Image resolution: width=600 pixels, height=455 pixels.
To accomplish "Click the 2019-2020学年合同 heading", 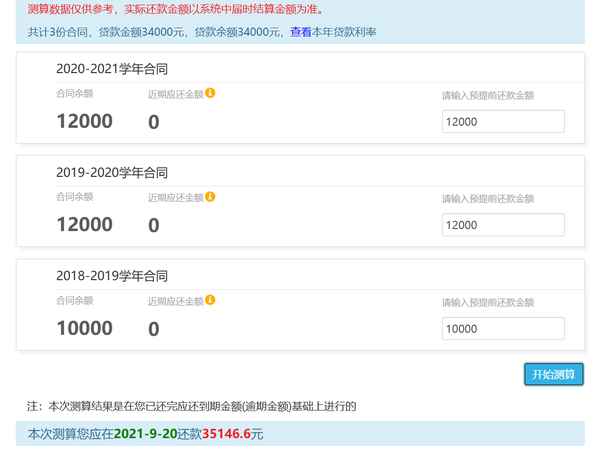I will click(x=112, y=173).
